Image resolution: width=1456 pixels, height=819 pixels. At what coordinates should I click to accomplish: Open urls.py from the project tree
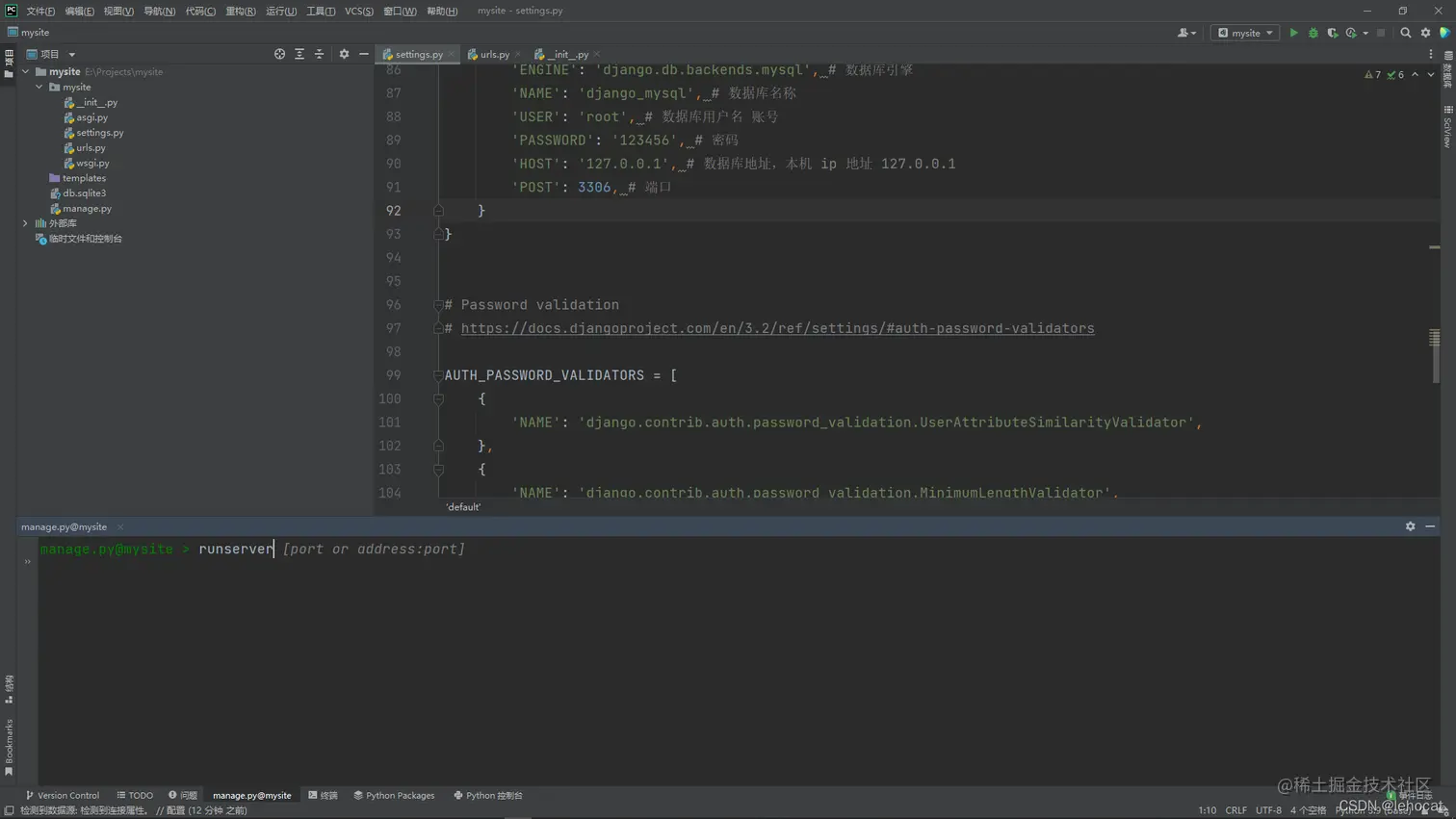click(85, 148)
